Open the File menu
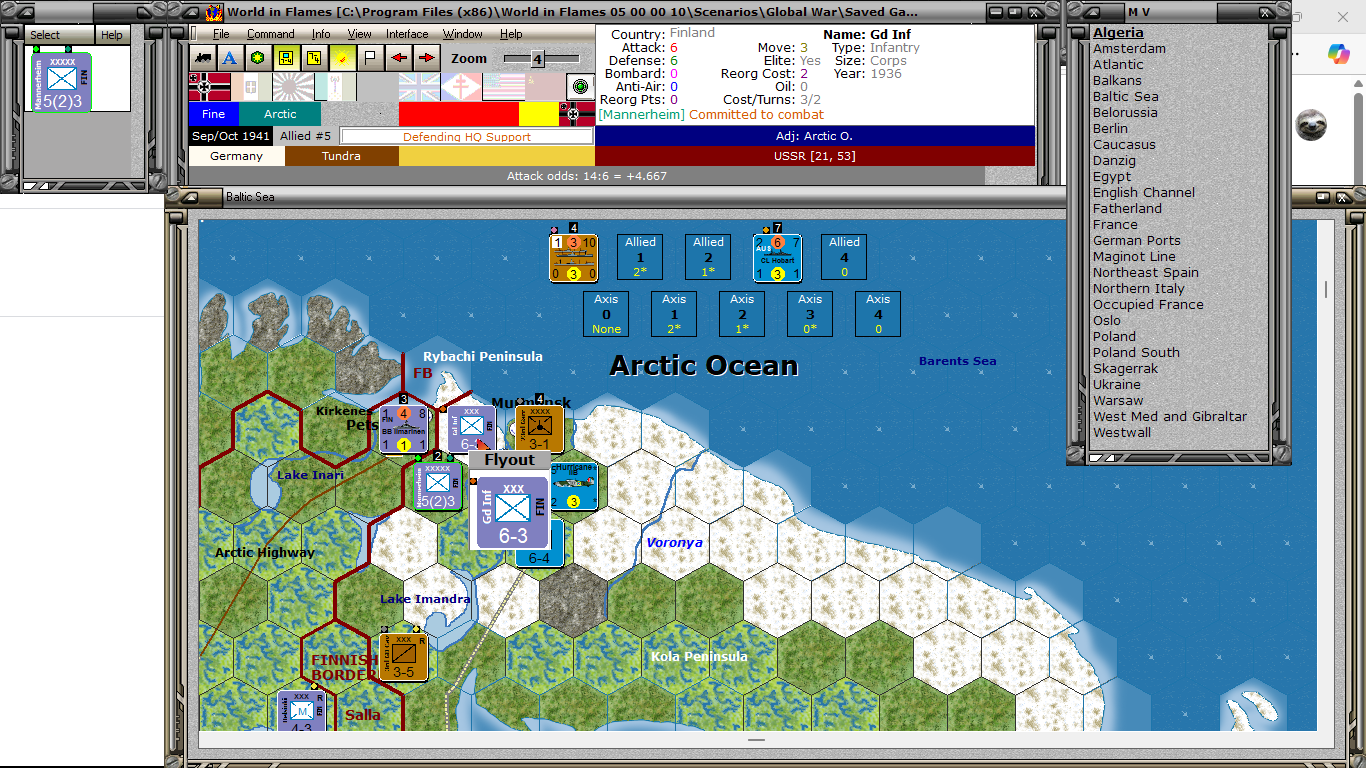This screenshot has width=1366, height=768. 221,34
